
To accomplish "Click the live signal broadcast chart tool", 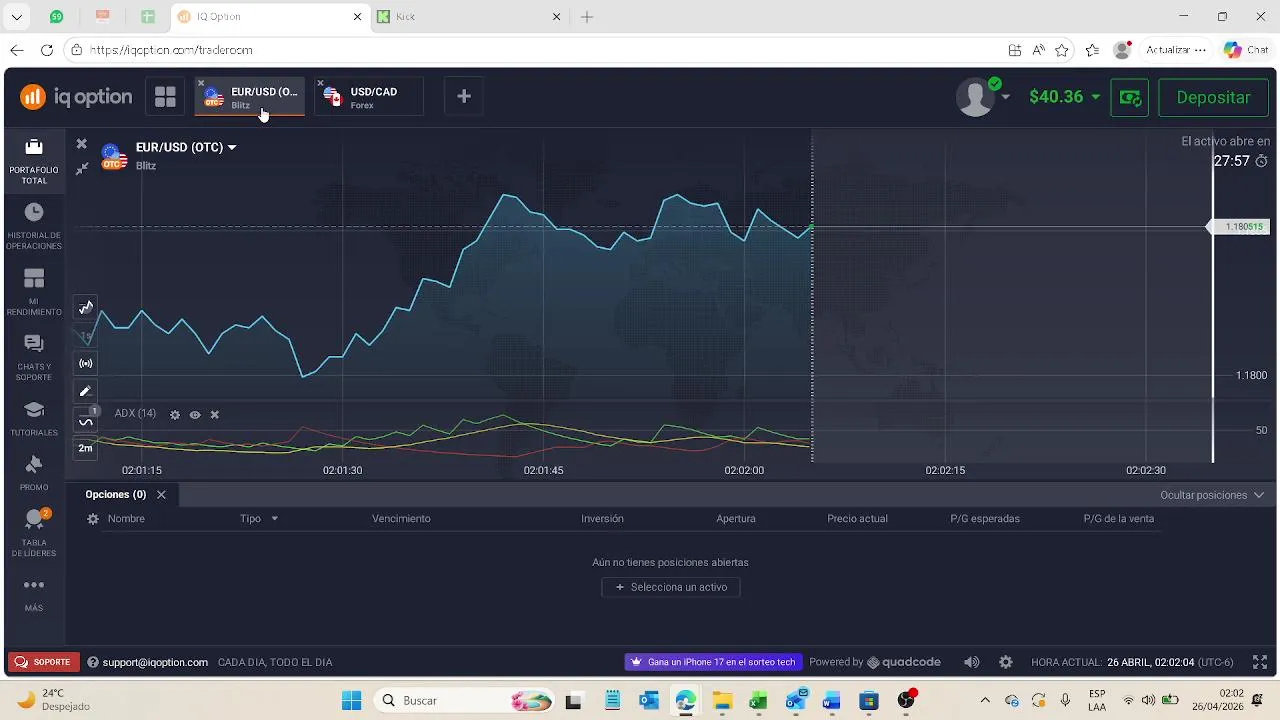I will 86,364.
